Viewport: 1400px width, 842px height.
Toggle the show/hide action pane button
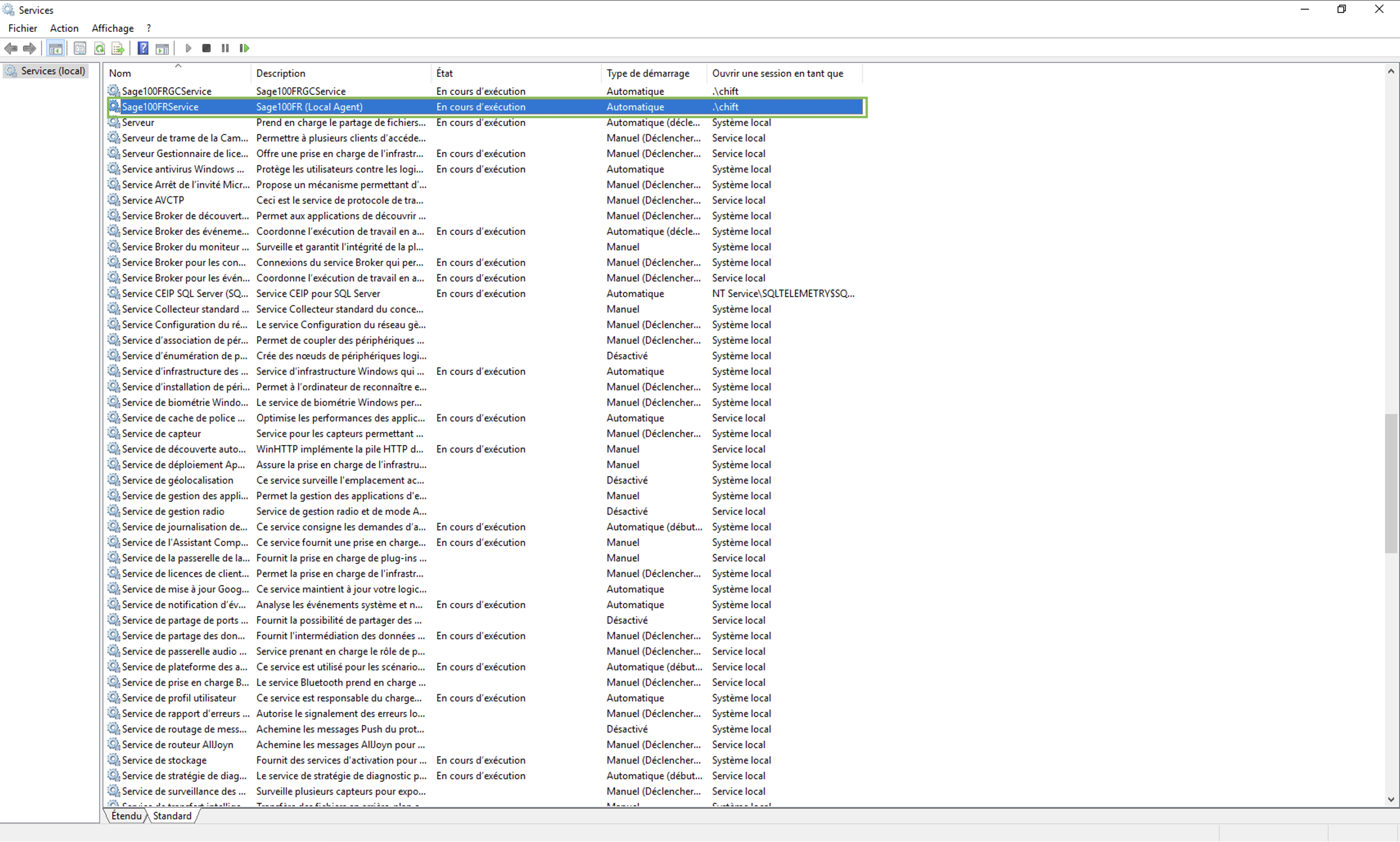click(162, 48)
